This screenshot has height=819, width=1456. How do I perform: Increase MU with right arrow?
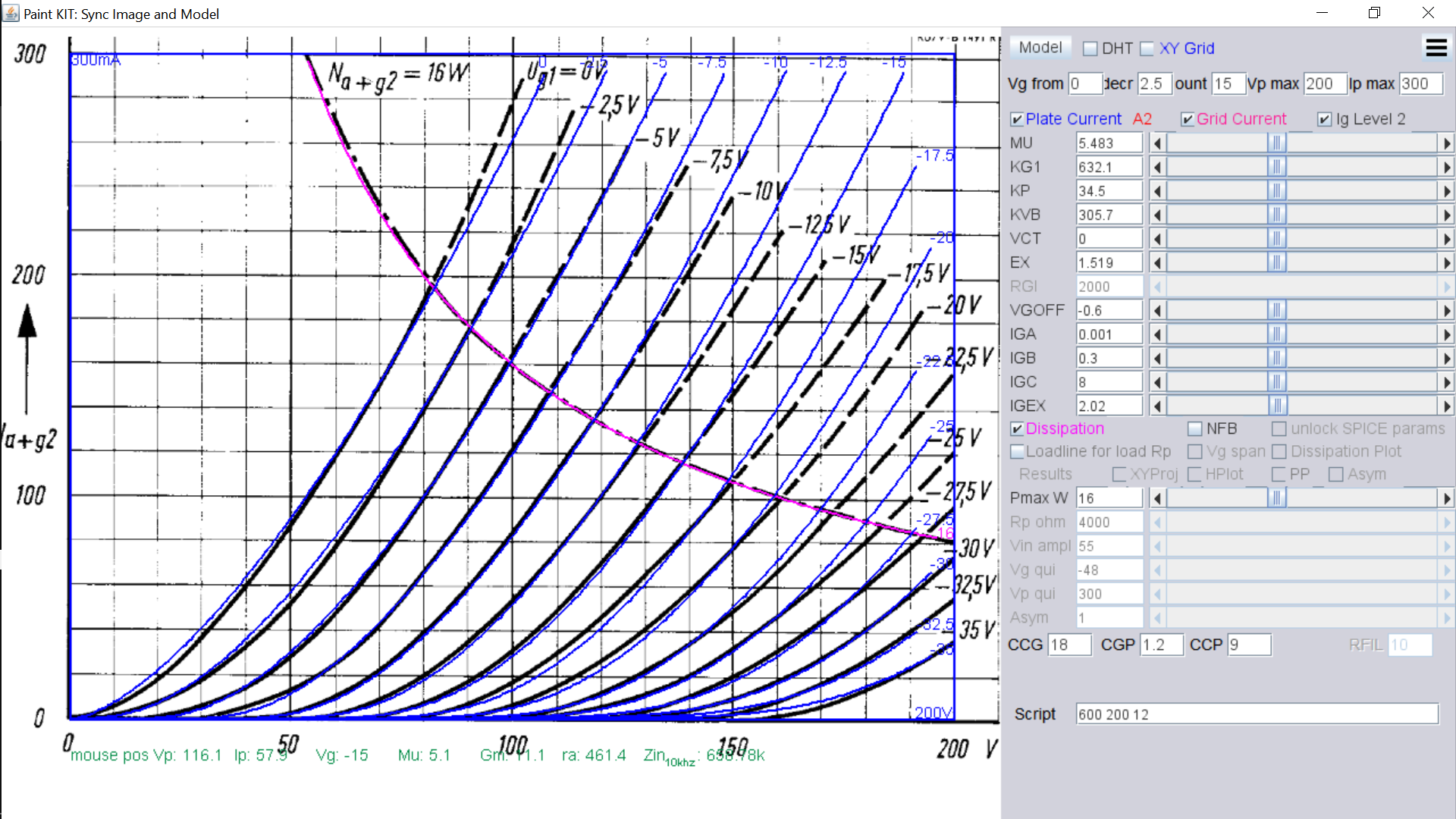pos(1446,143)
